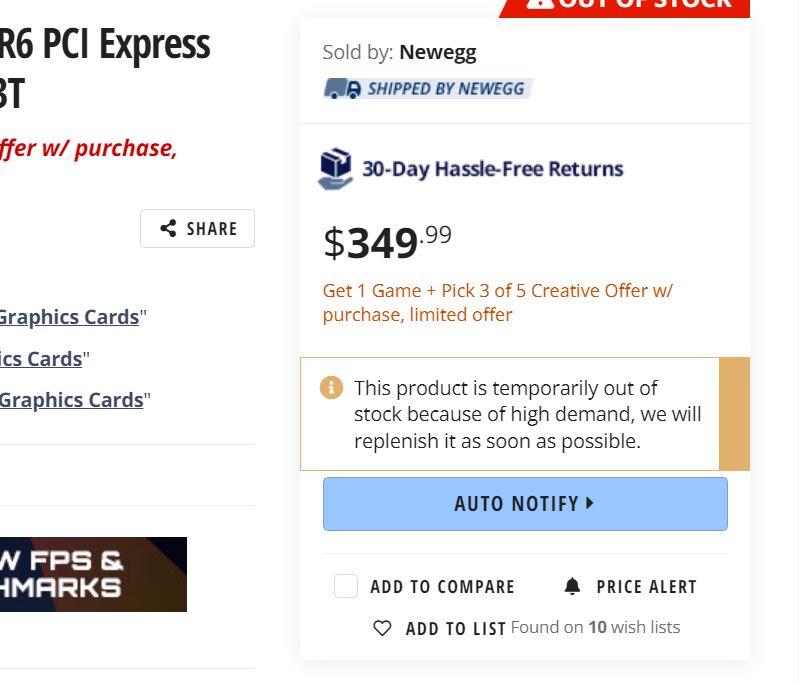Click the Add to List label

[456, 628]
